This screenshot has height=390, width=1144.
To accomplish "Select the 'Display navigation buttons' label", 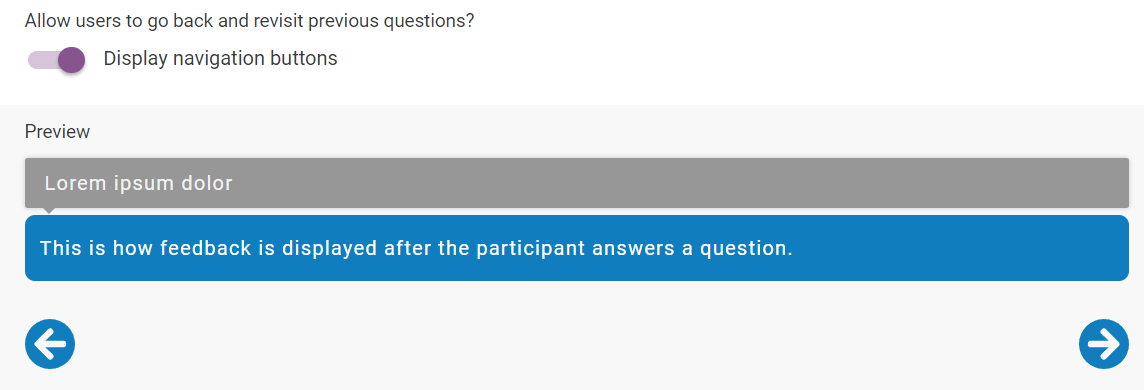I will 220,58.
